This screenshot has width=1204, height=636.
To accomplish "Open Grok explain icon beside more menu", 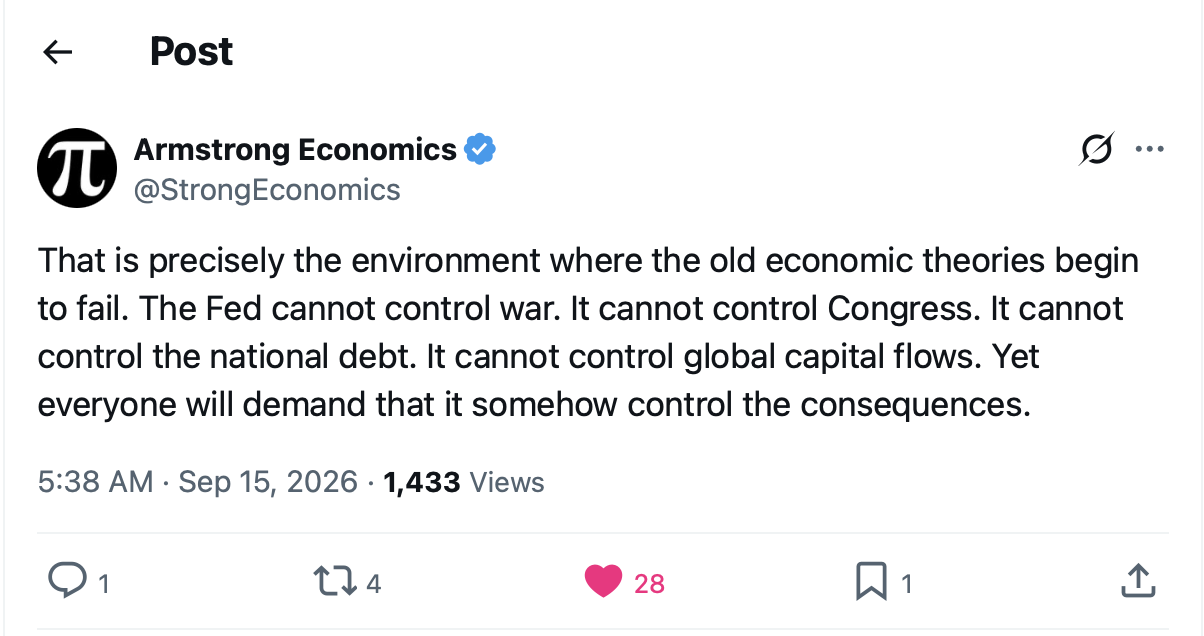I will click(1096, 150).
